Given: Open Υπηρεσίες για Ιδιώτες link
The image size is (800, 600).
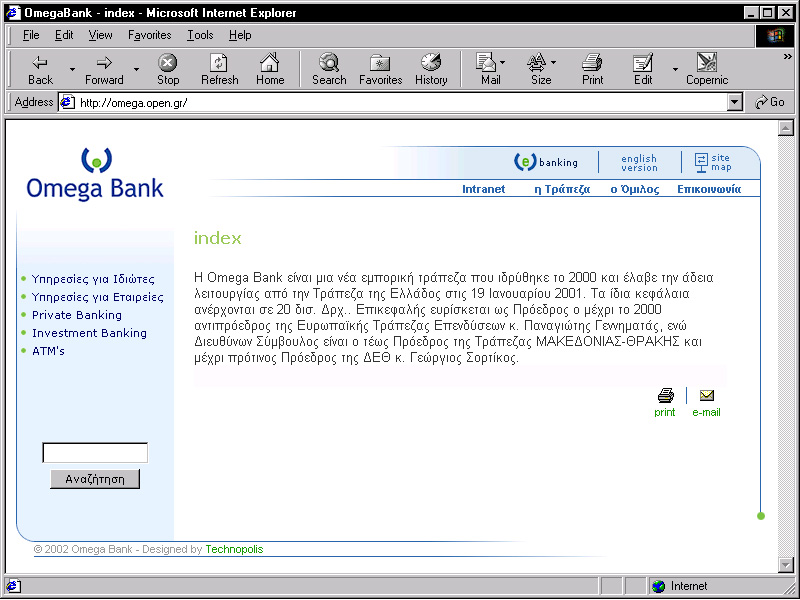Looking at the screenshot, I should [93, 279].
